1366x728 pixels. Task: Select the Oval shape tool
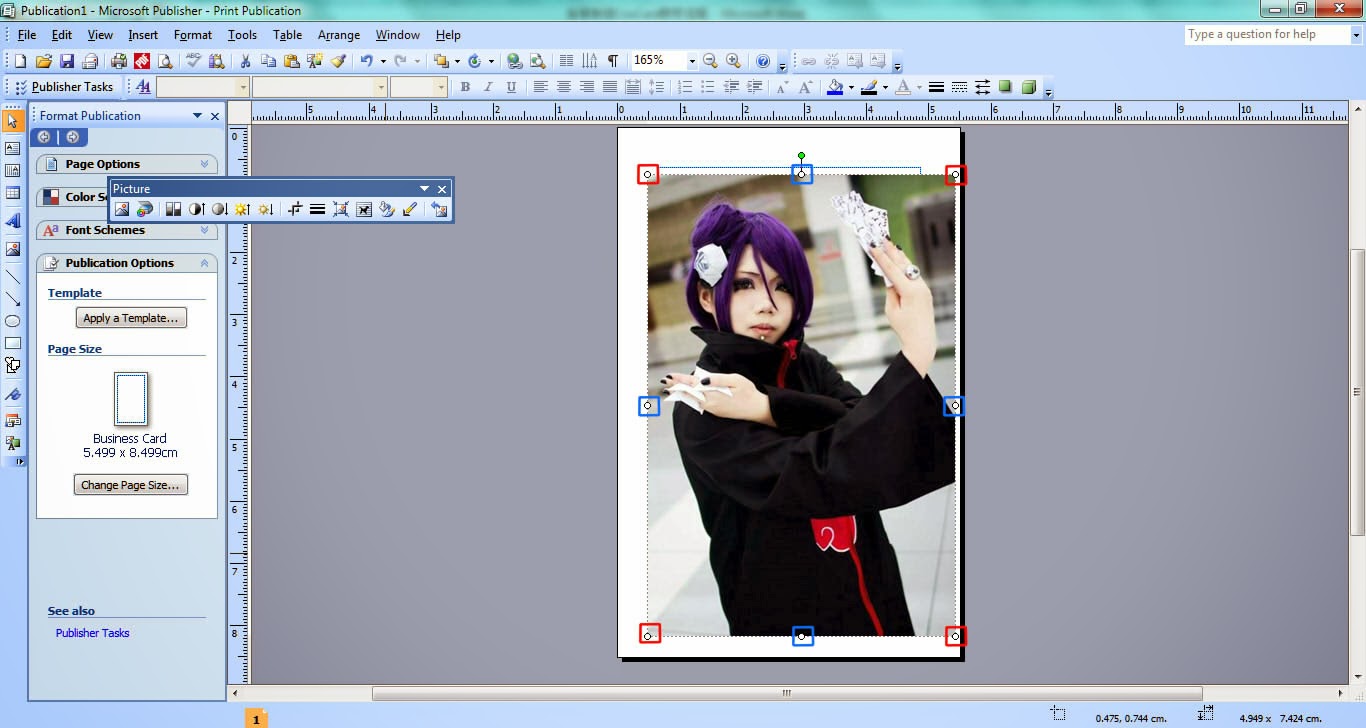pyautogui.click(x=13, y=321)
